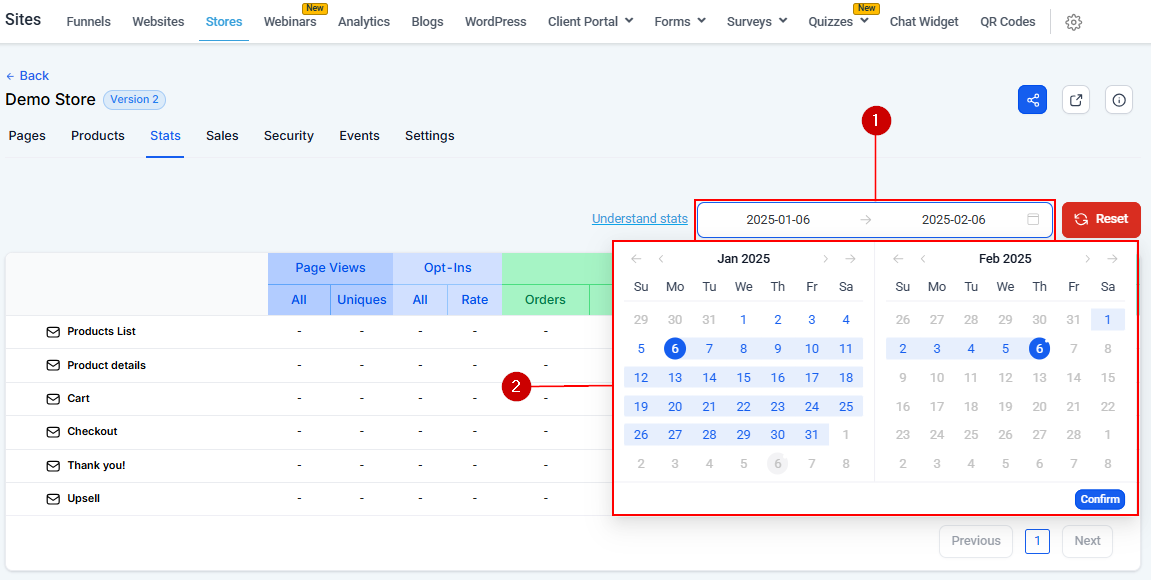Viewport: 1151px width, 580px height.
Task: Click the calendar icon in date range field
Action: (x=1033, y=220)
